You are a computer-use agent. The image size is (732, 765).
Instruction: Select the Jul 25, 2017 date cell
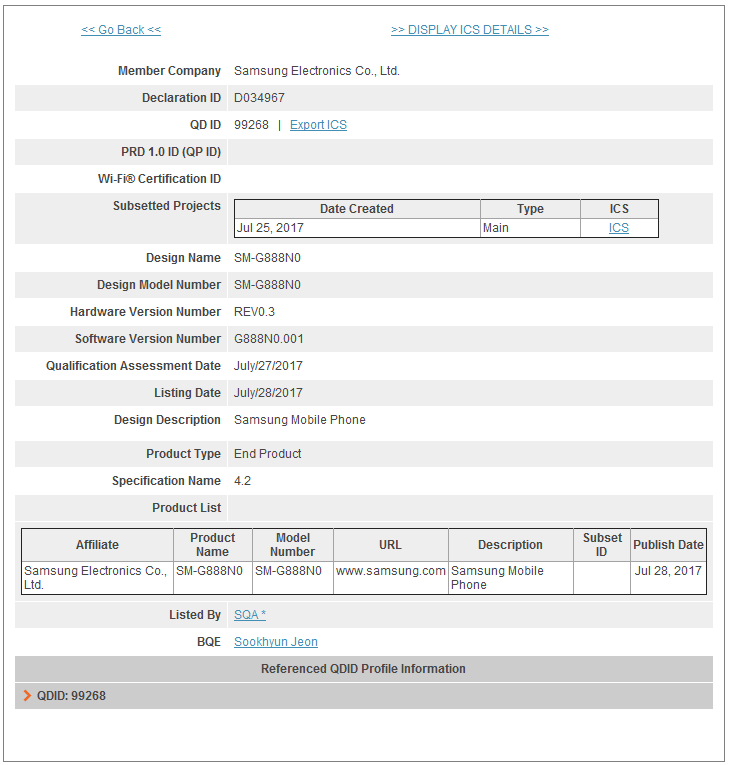[357, 228]
